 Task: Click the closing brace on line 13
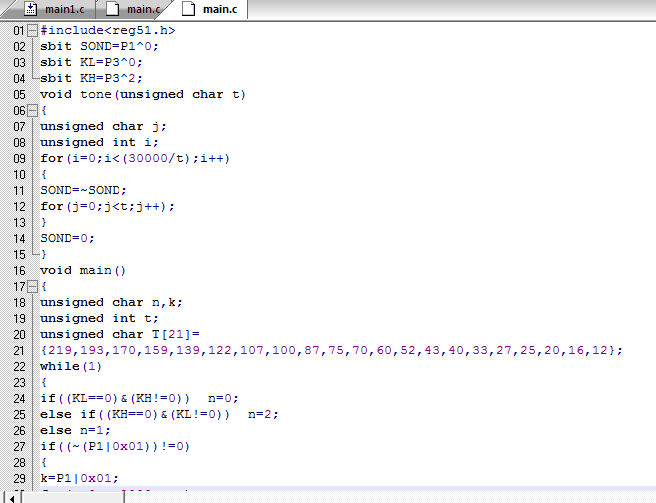[44, 223]
